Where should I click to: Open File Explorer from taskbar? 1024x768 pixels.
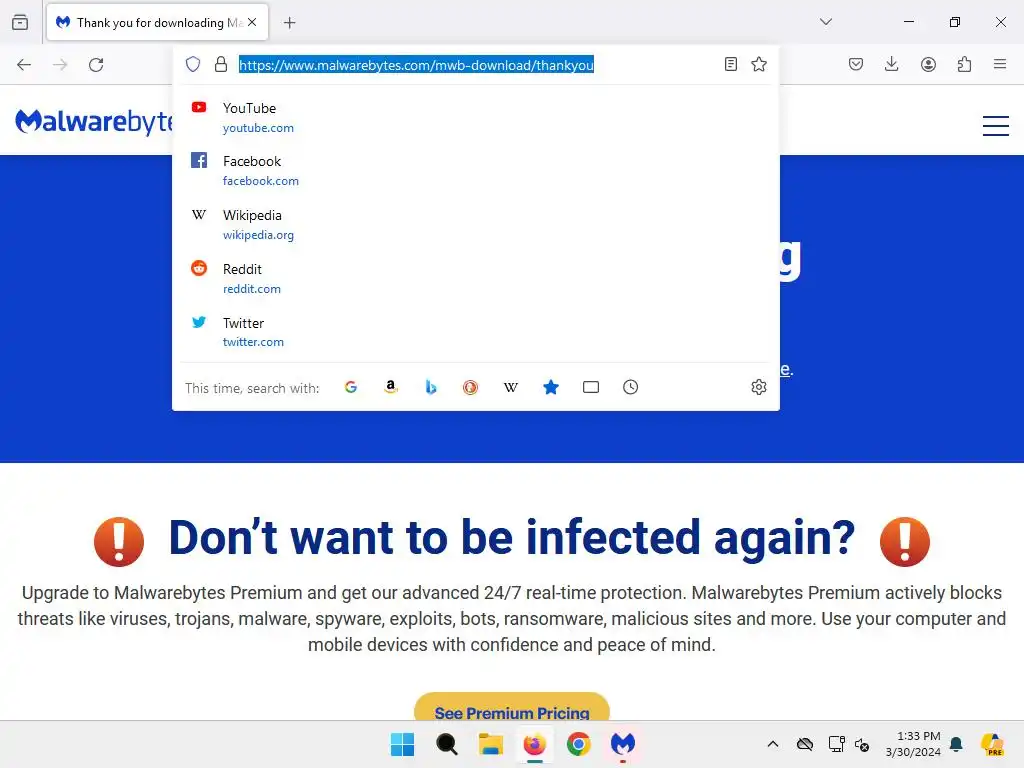pyautogui.click(x=490, y=744)
